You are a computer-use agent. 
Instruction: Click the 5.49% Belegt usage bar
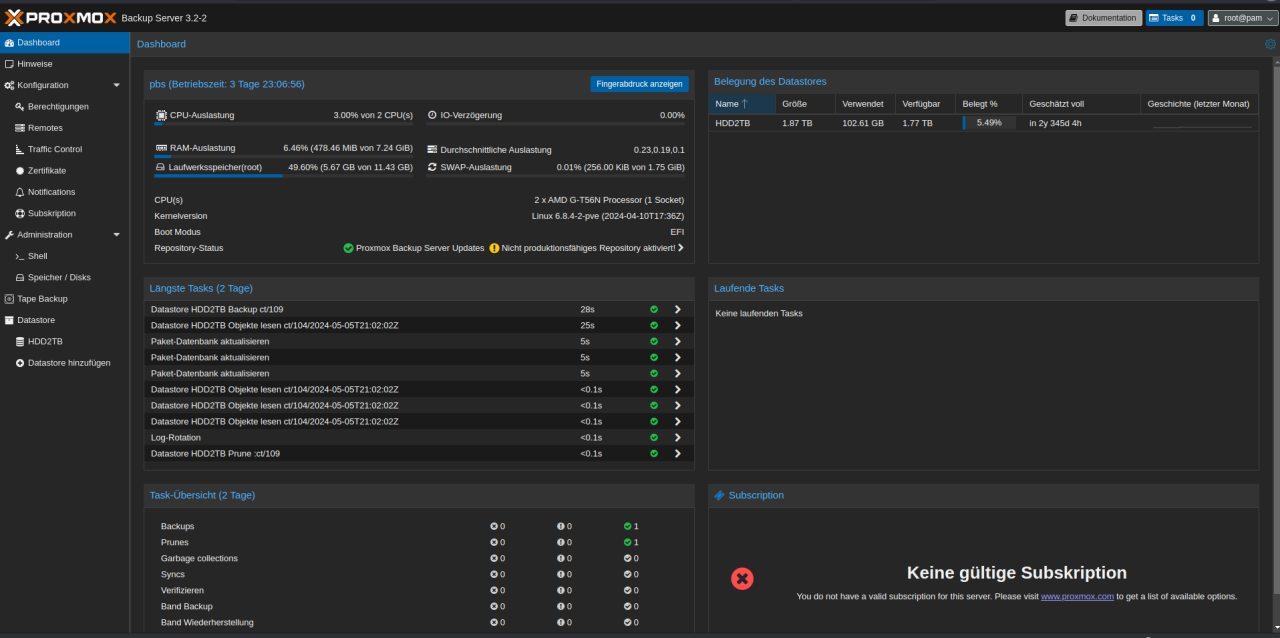click(x=989, y=123)
